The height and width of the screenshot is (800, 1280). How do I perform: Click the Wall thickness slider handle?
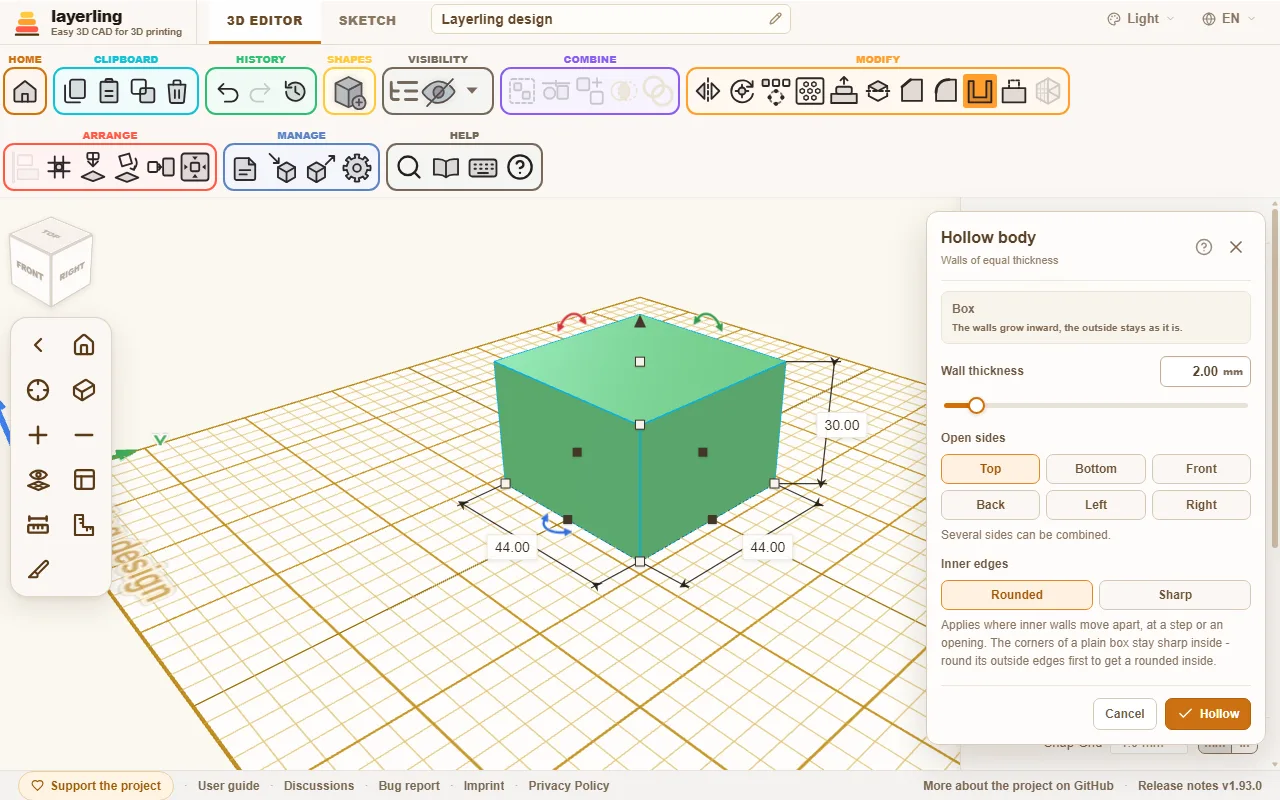[976, 405]
